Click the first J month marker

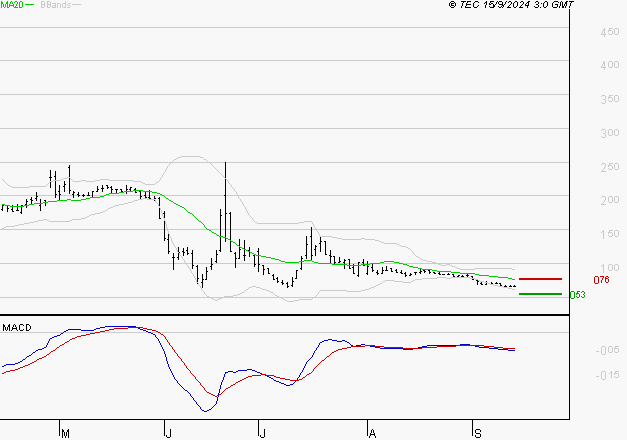click(168, 433)
